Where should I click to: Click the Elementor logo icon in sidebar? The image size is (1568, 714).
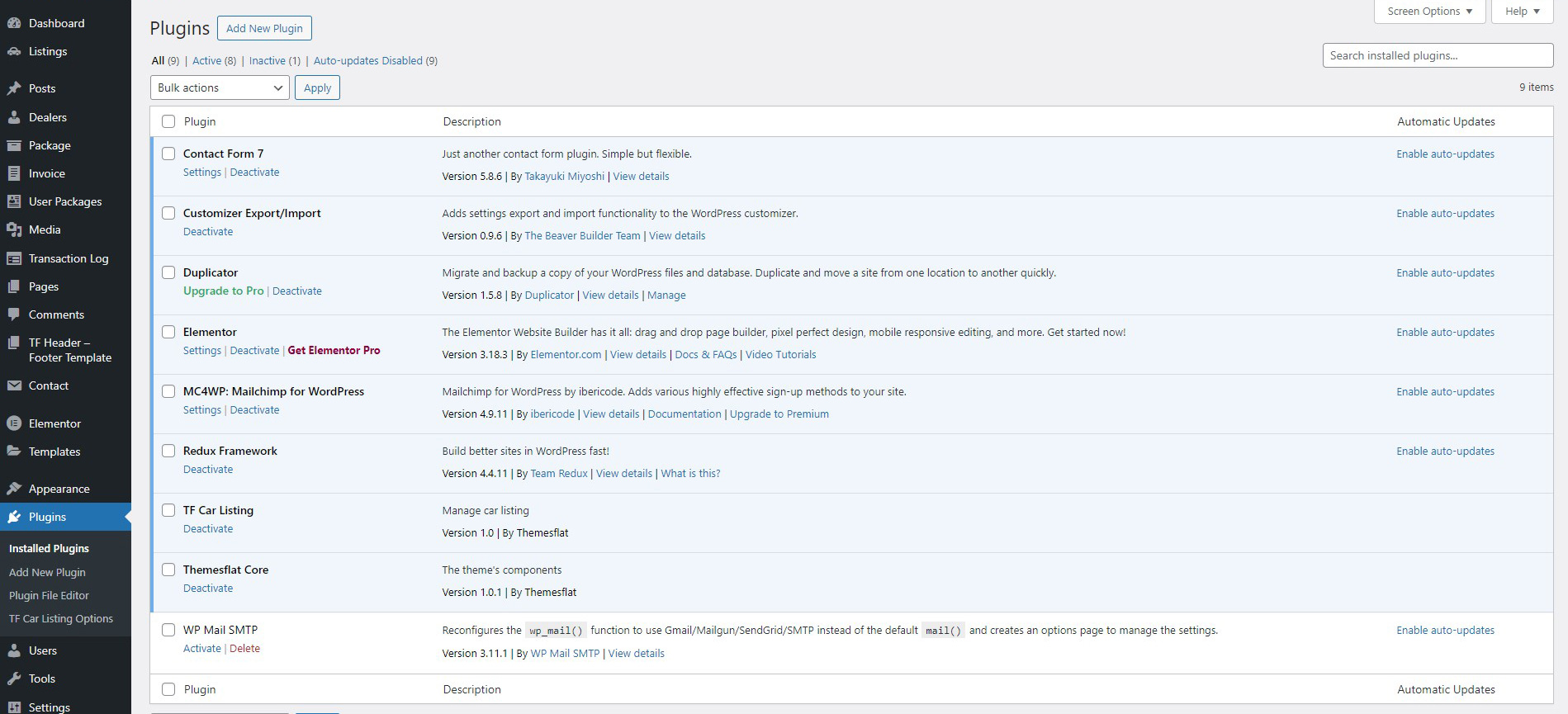(x=14, y=423)
